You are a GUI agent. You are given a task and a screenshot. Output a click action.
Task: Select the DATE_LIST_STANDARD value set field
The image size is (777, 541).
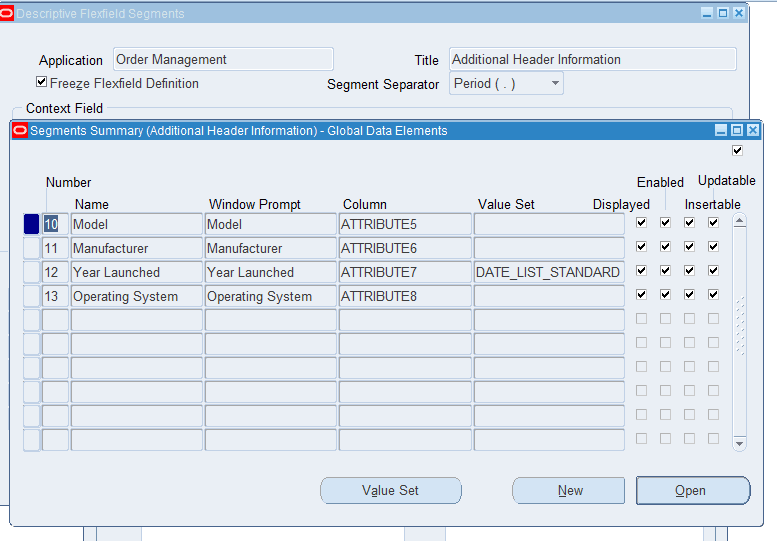tap(548, 272)
